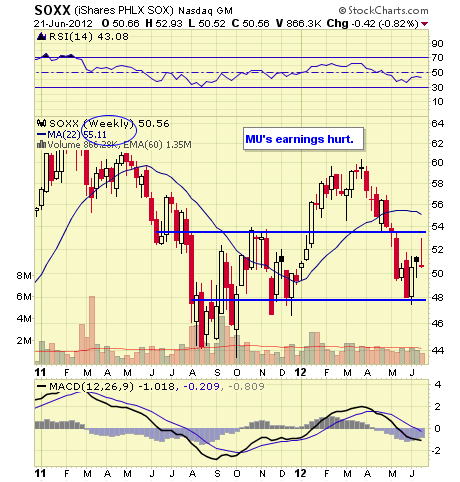Viewport: 460px width, 482px height.
Task: Click the upper horizontal resistance line near 53.5
Action: coord(291,232)
